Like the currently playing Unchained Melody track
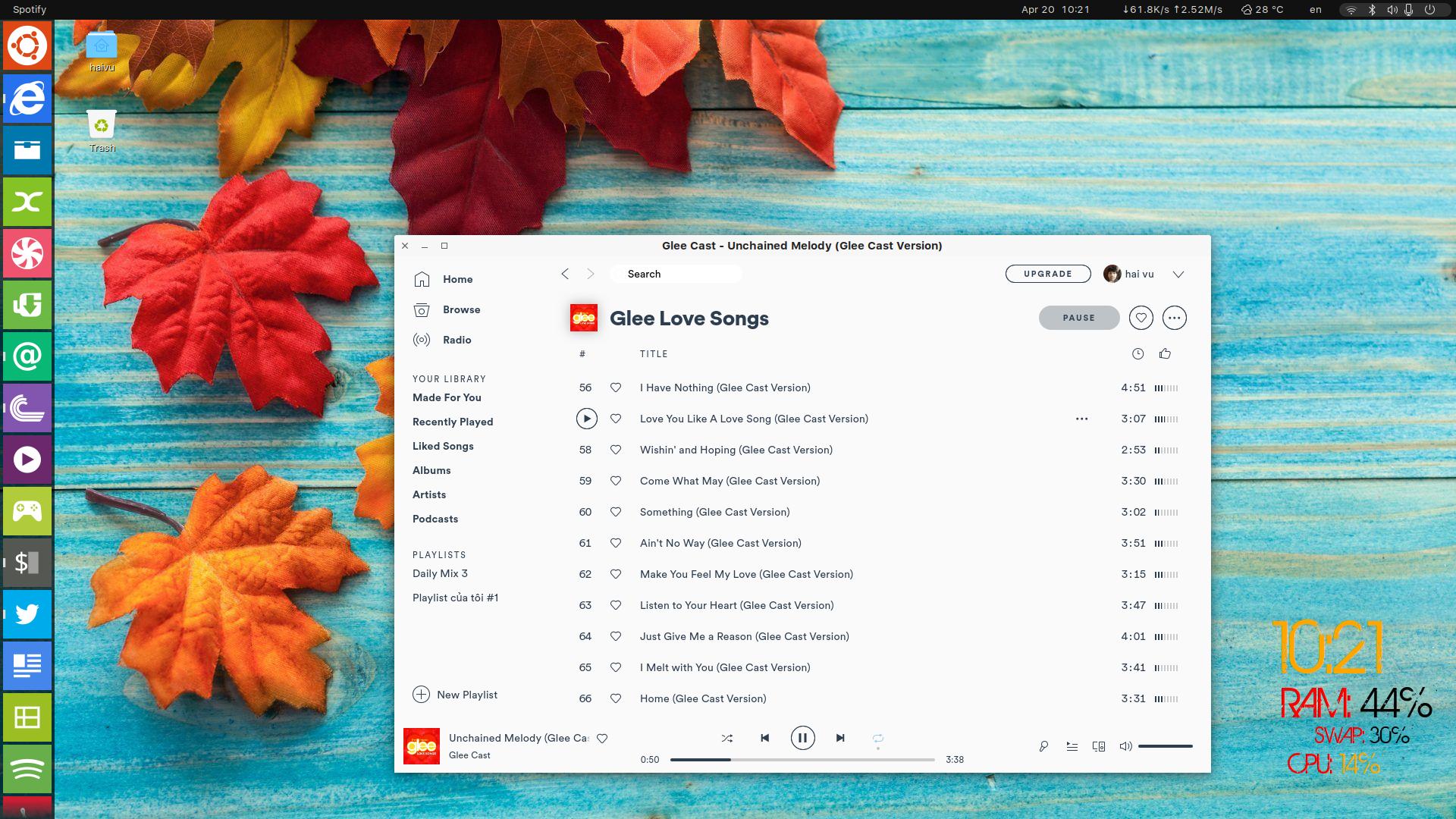Viewport: 1456px width, 819px height. 602,738
